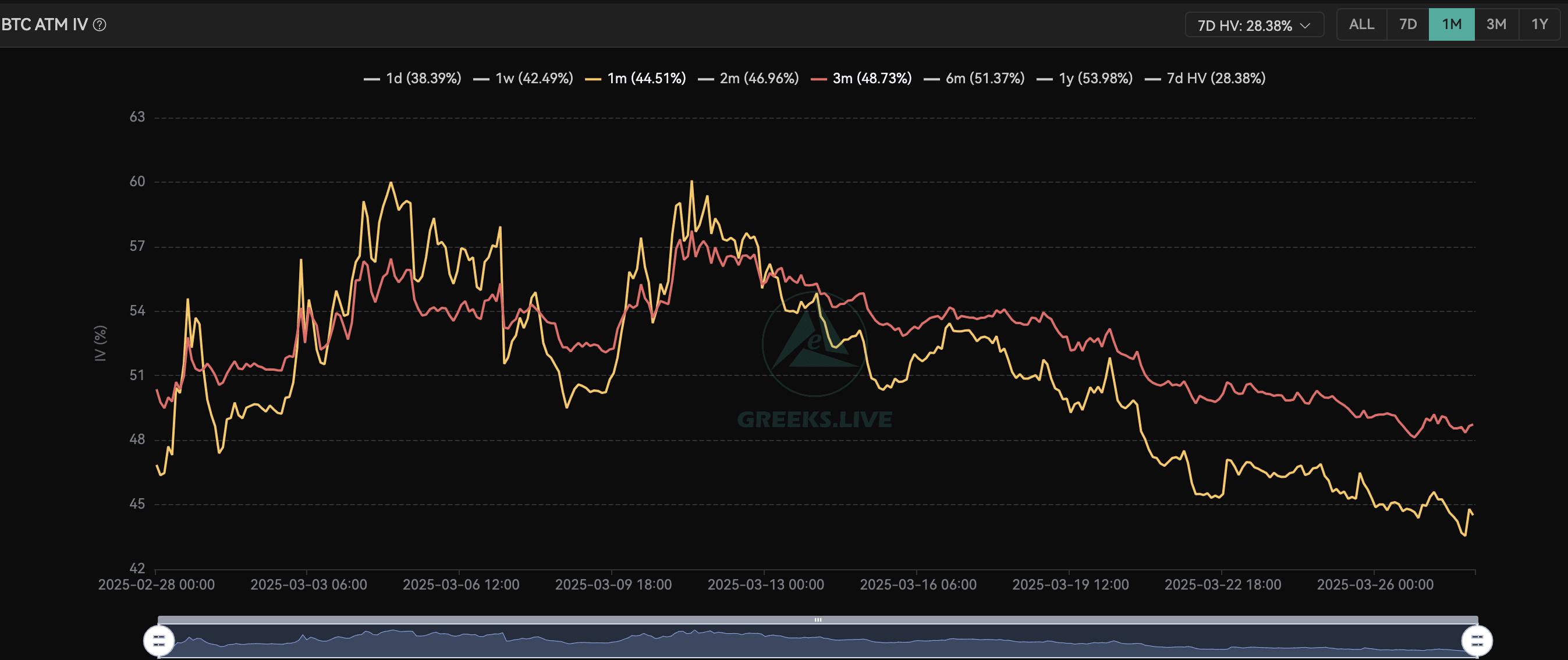This screenshot has height=660, width=1568.
Task: Choose the 1Y time range
Action: coord(1539,24)
